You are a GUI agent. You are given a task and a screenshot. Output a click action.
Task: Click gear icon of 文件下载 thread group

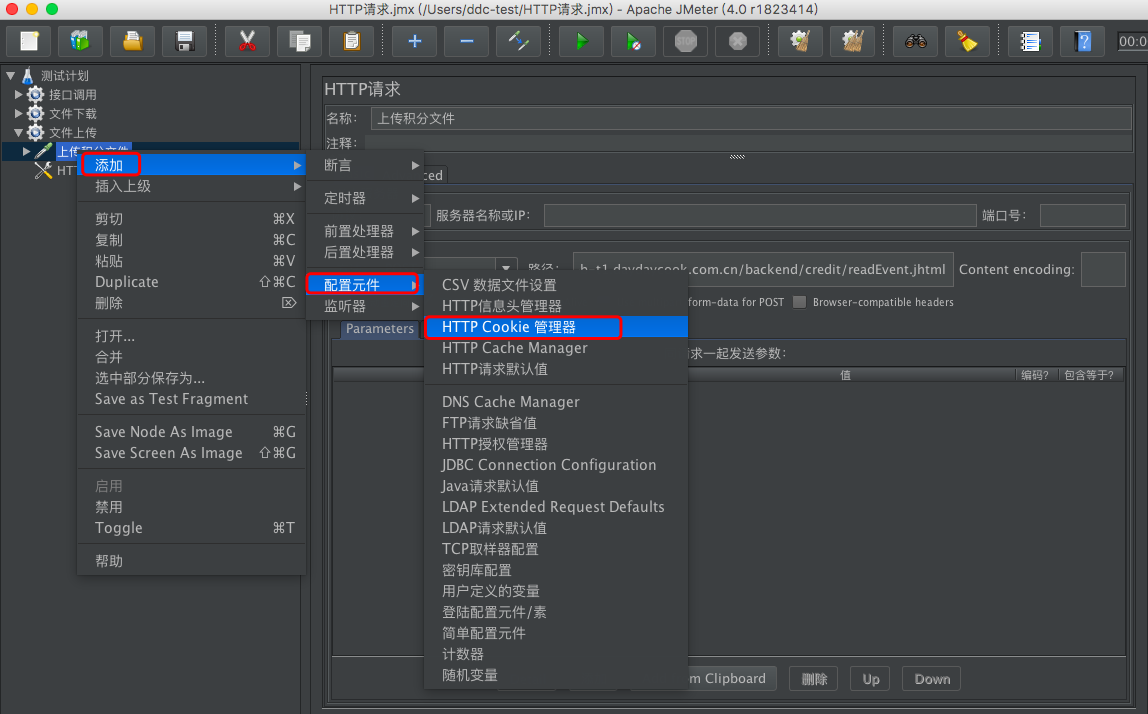click(x=35, y=114)
